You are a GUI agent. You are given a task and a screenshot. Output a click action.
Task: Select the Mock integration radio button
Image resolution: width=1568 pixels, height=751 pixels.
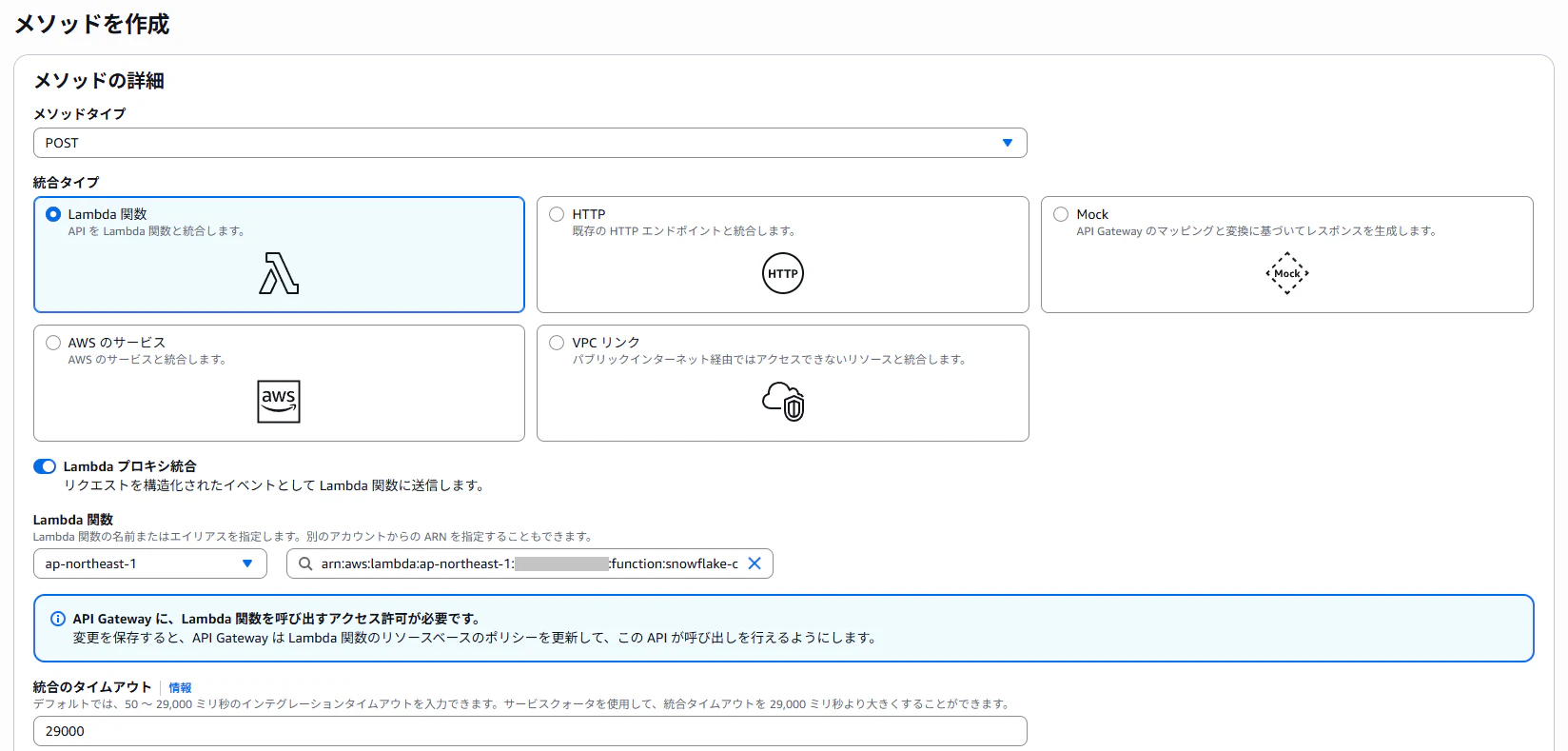tap(1061, 214)
